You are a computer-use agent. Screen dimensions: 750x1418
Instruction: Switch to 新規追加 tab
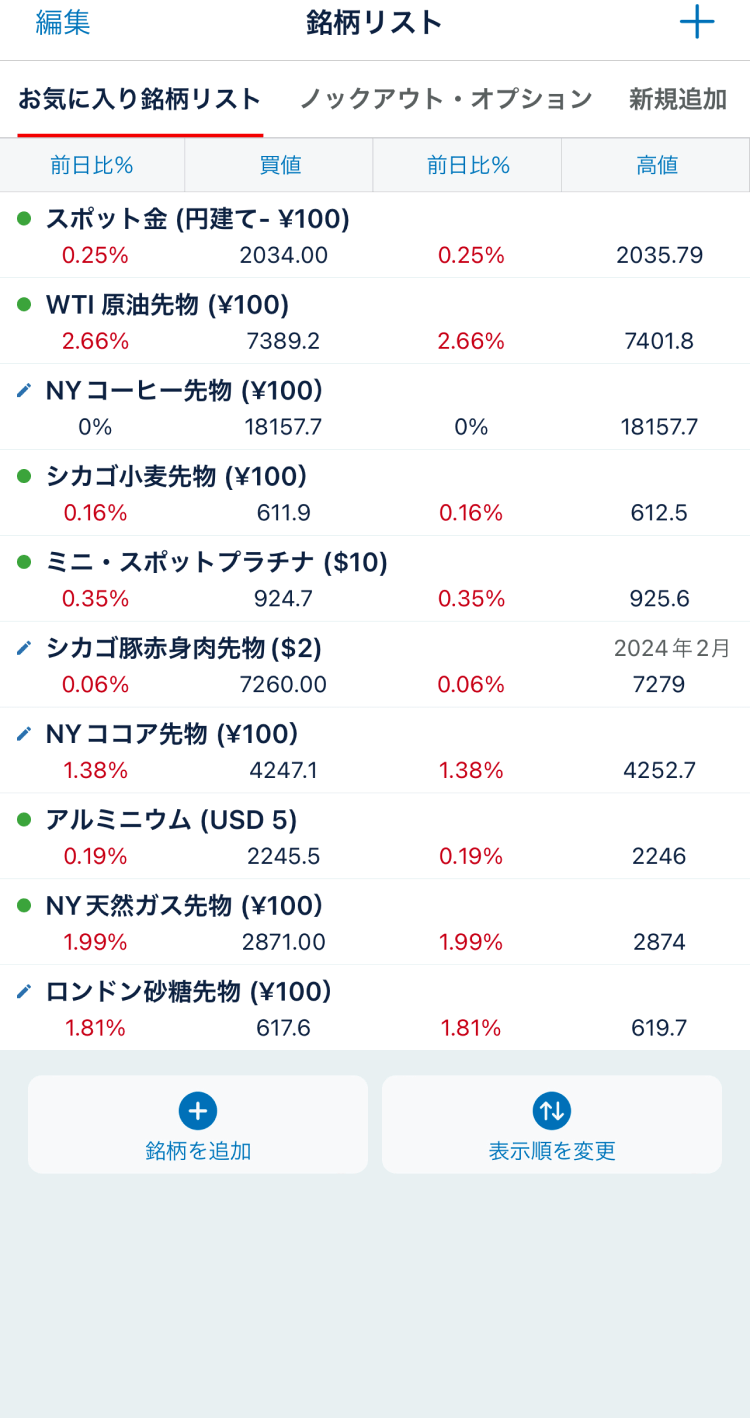677,99
